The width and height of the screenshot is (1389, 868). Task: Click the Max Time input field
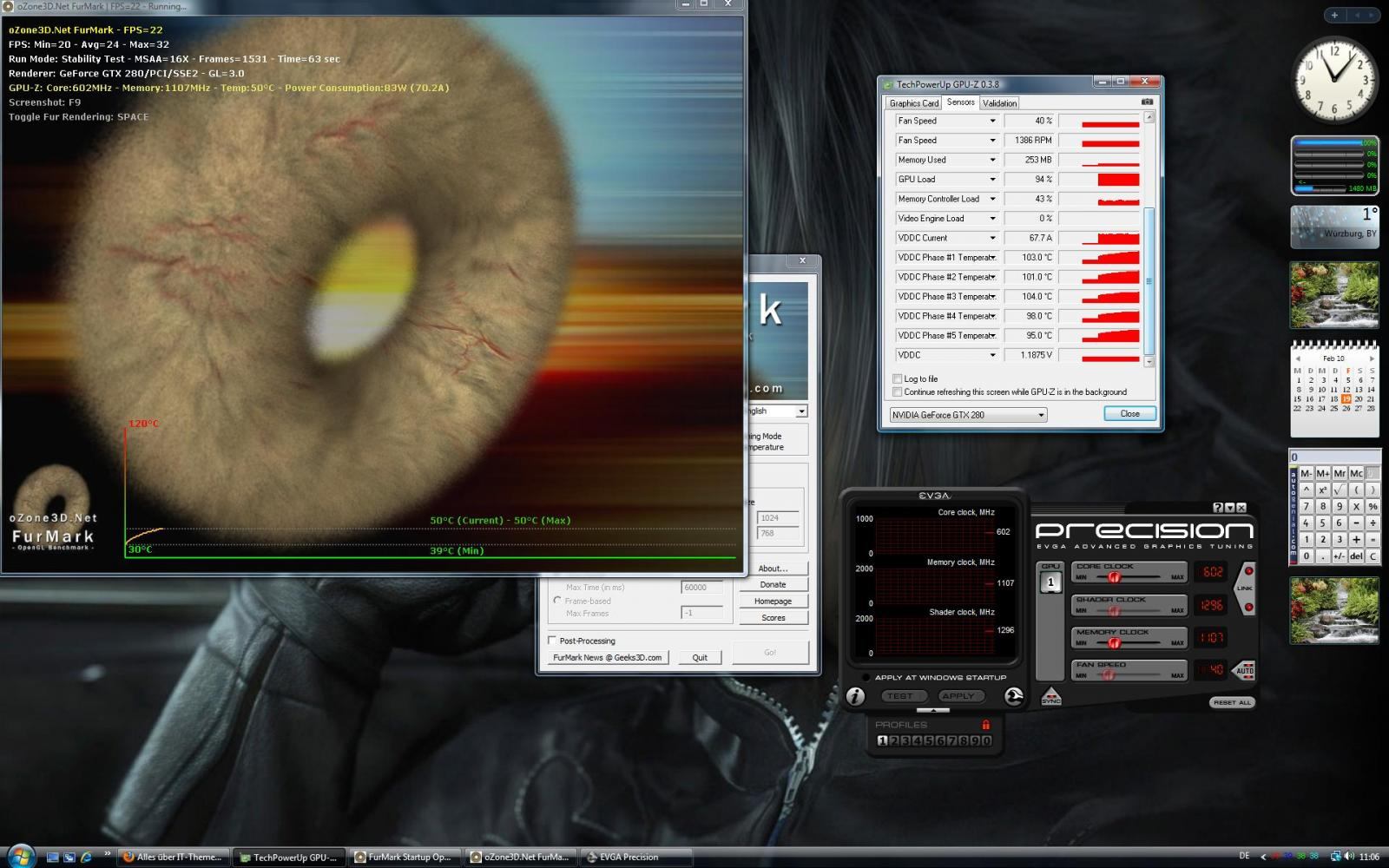[702, 588]
